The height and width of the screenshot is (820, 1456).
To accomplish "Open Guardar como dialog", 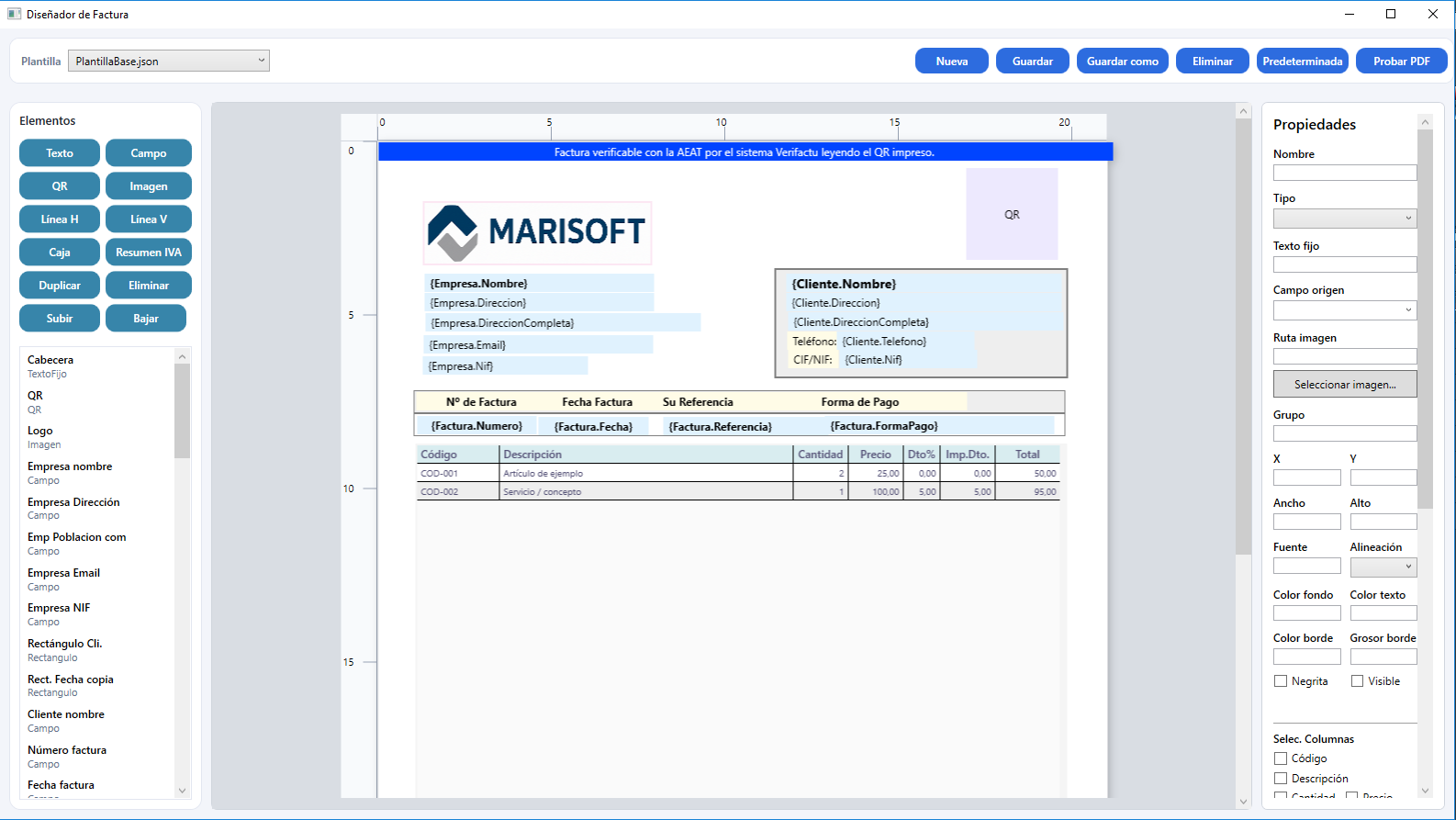I will (1122, 62).
